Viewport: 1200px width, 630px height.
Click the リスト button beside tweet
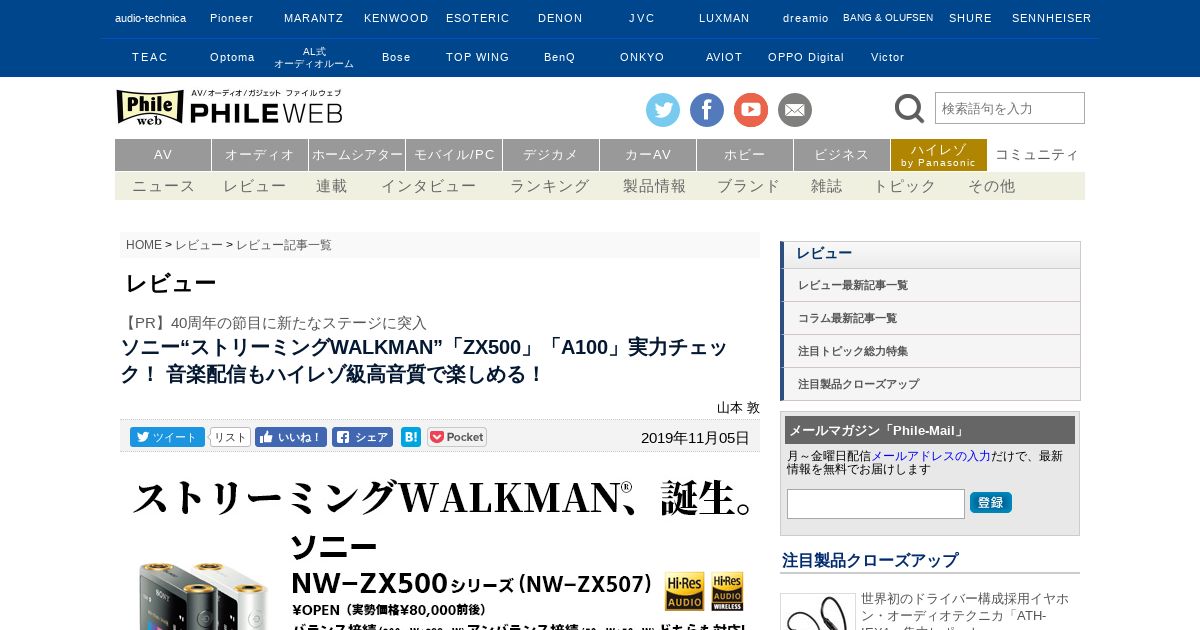230,437
